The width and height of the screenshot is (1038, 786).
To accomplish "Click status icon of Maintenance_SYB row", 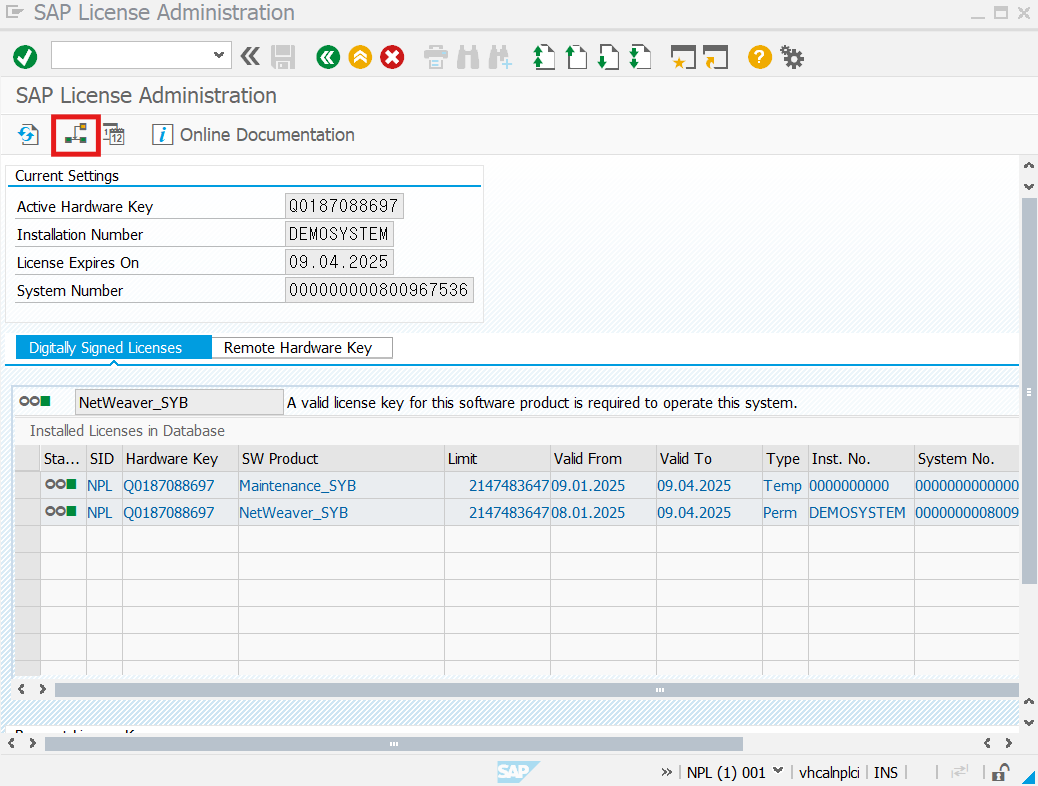I will (61, 485).
